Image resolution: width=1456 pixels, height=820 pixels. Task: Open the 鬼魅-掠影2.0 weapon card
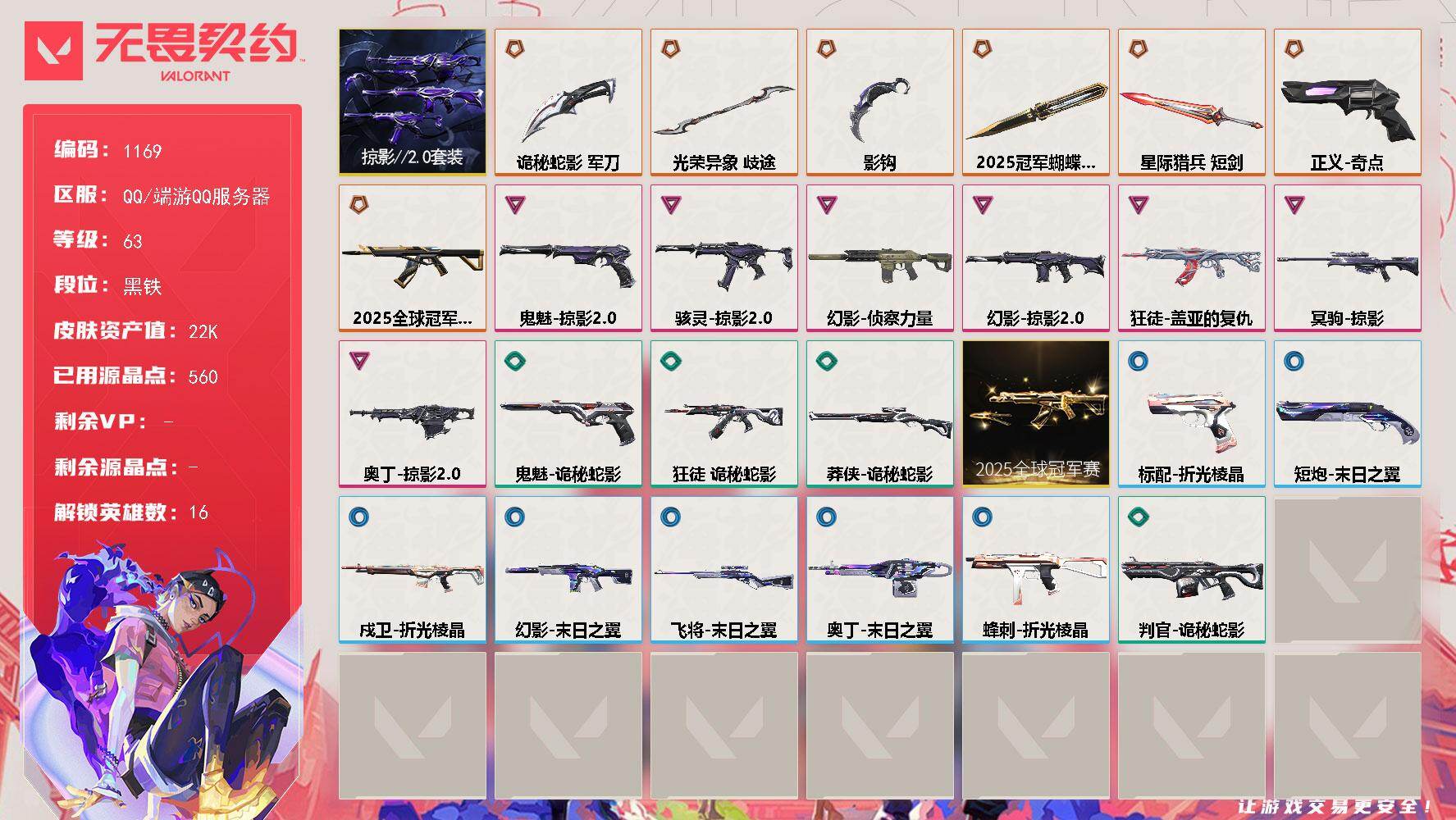568,257
